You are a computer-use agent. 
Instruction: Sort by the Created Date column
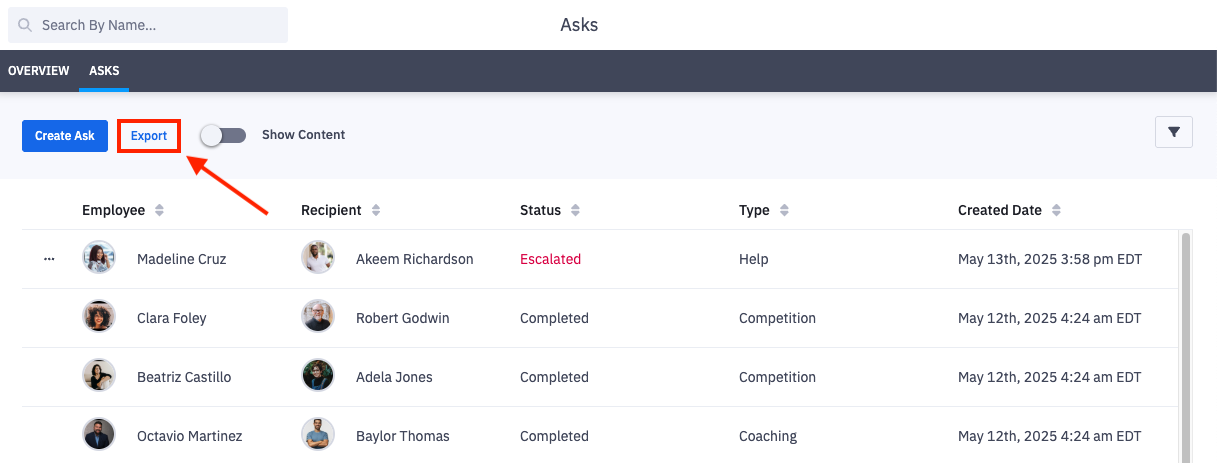click(x=1056, y=210)
